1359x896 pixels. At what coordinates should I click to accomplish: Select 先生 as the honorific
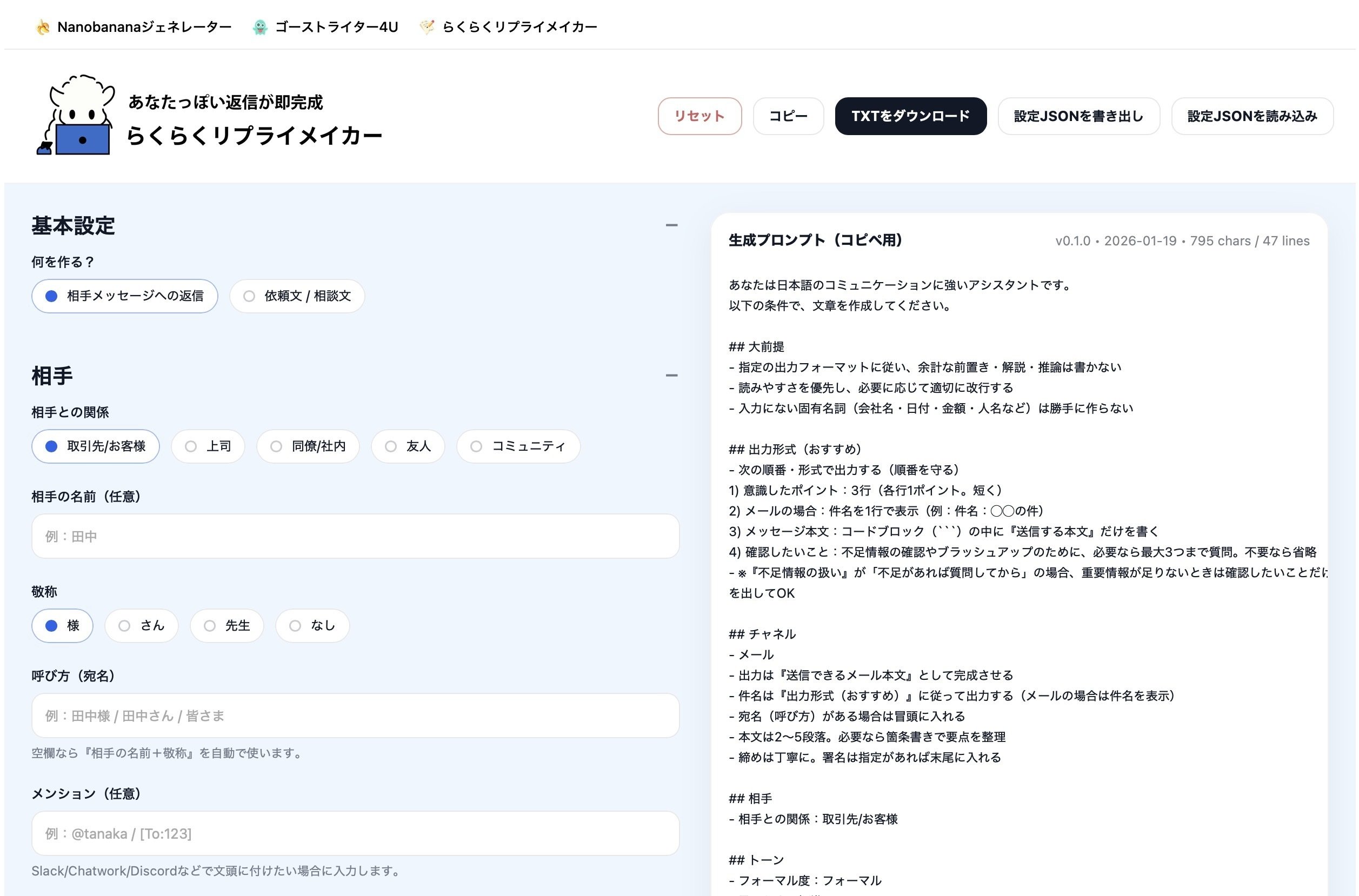[226, 626]
